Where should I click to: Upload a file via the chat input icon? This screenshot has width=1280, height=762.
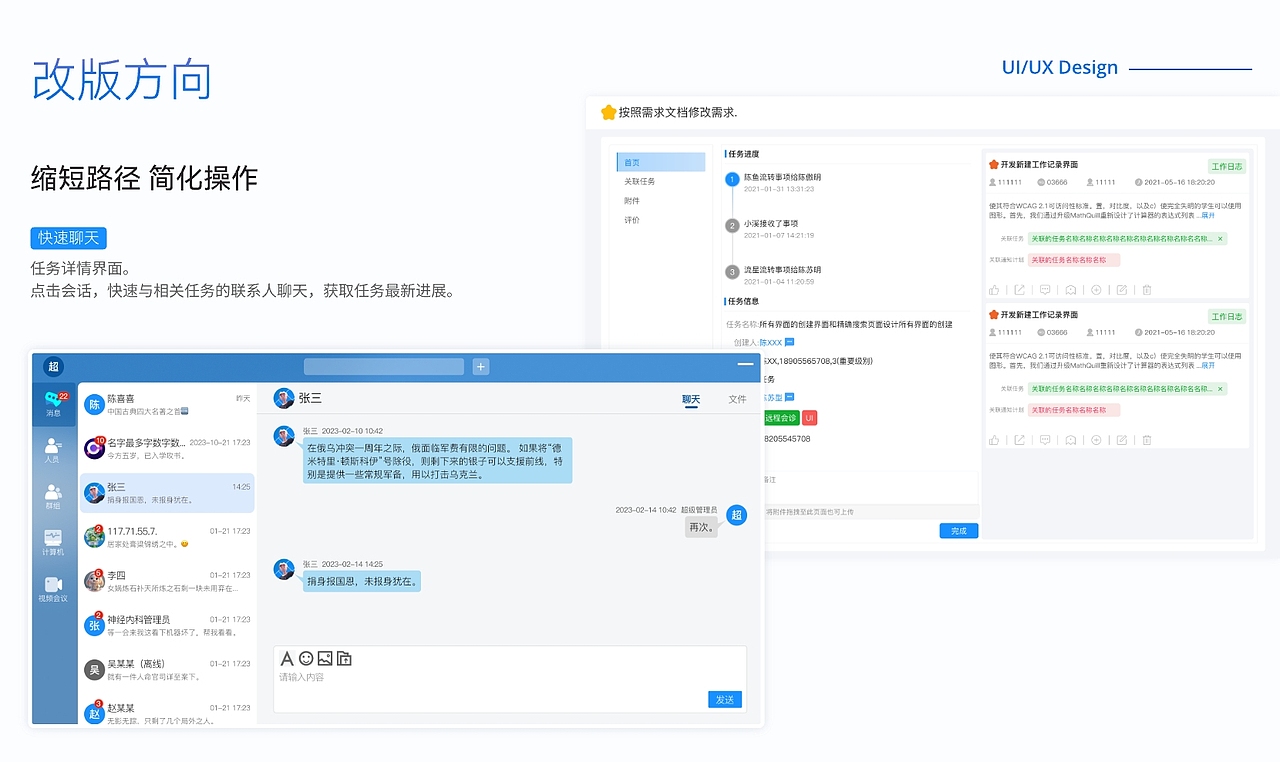342,658
